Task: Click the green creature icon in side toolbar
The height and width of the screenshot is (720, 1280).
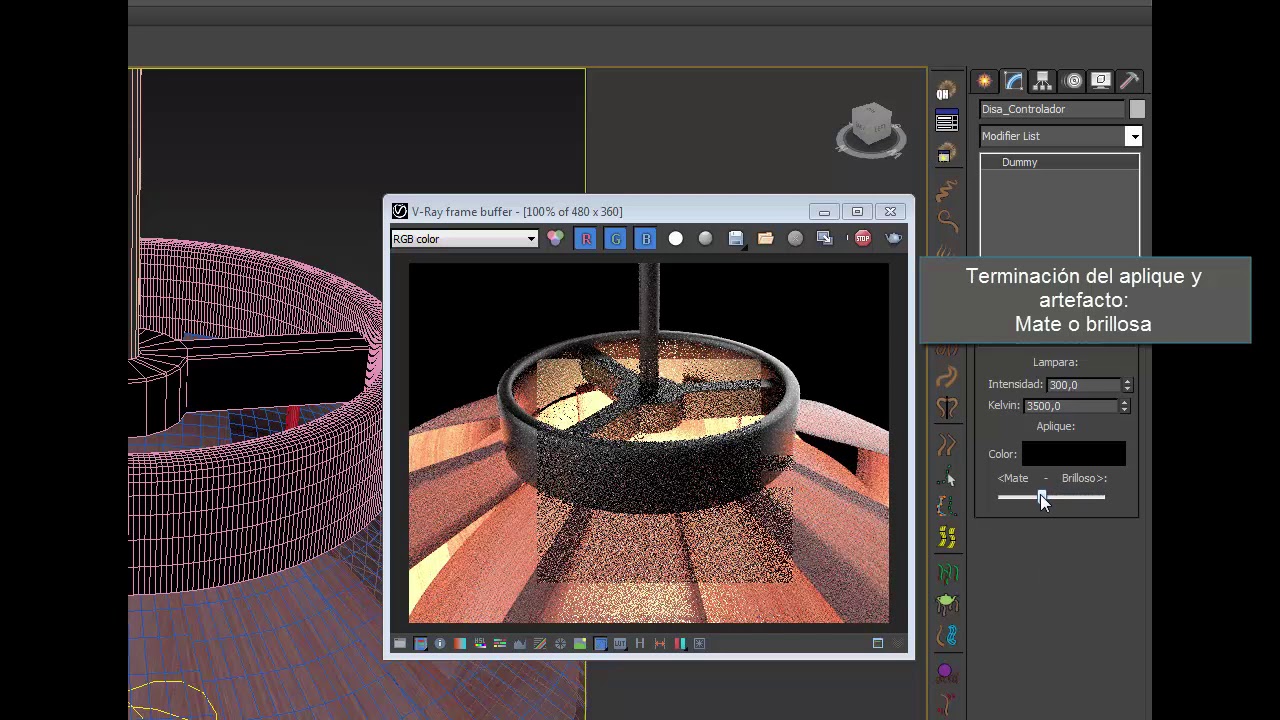Action: [x=947, y=604]
